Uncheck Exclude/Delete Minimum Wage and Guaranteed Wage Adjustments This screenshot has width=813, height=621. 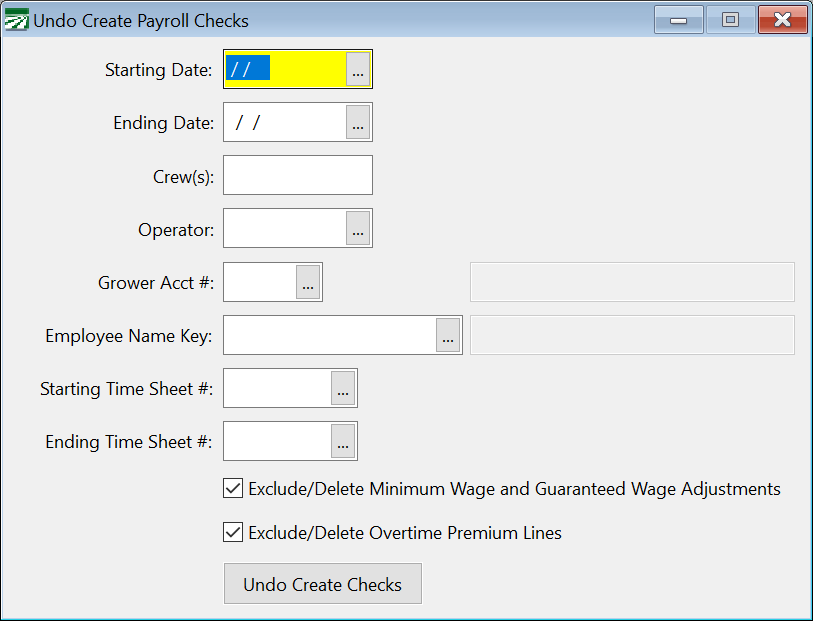[232, 488]
